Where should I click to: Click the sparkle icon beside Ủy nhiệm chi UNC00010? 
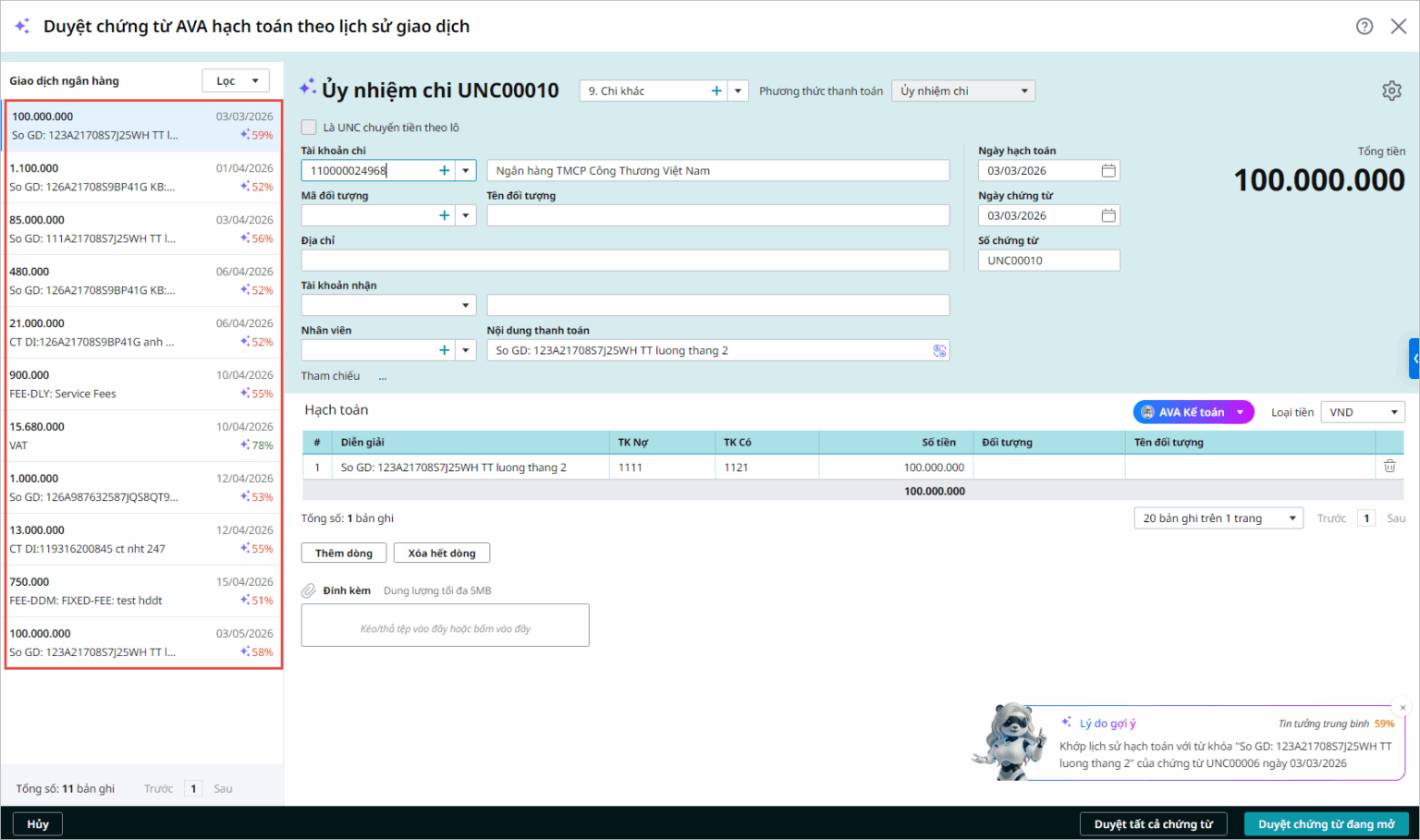click(308, 88)
